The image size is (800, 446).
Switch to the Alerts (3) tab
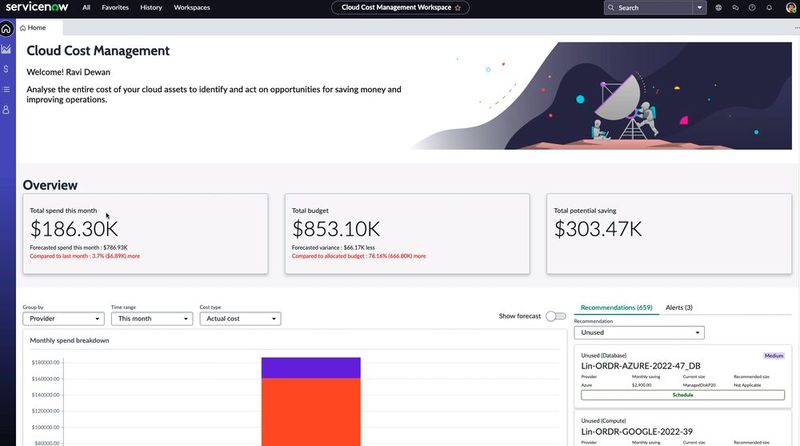click(x=679, y=308)
